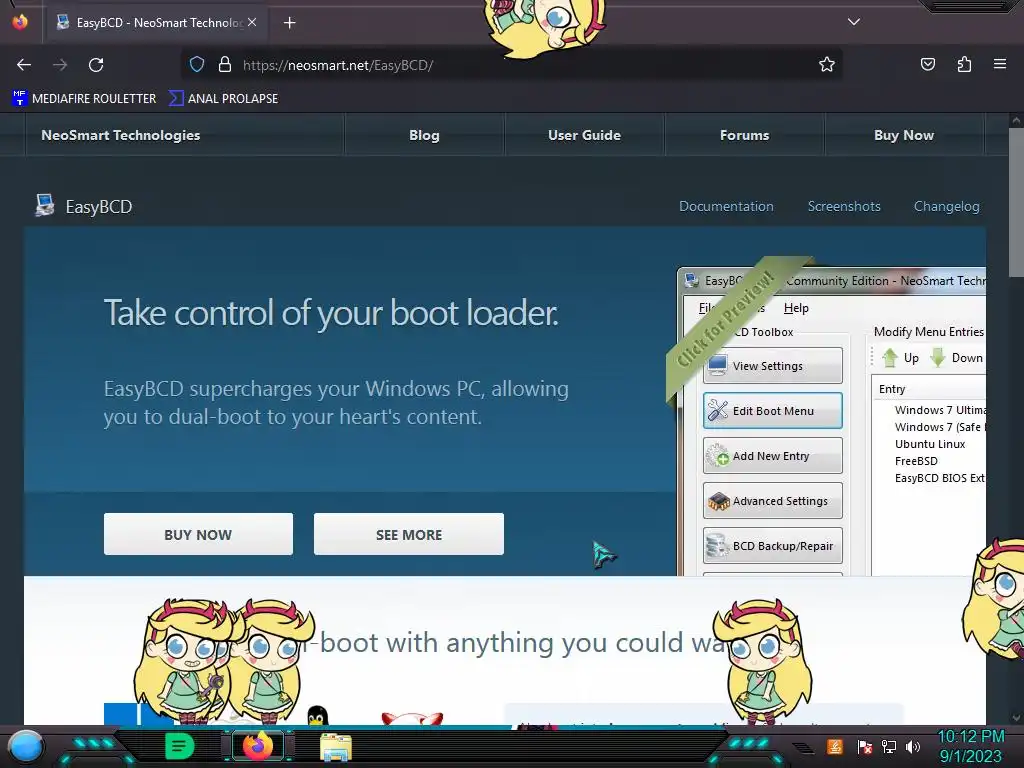Open the Pocket save icon
1024x768 pixels.
tap(927, 64)
